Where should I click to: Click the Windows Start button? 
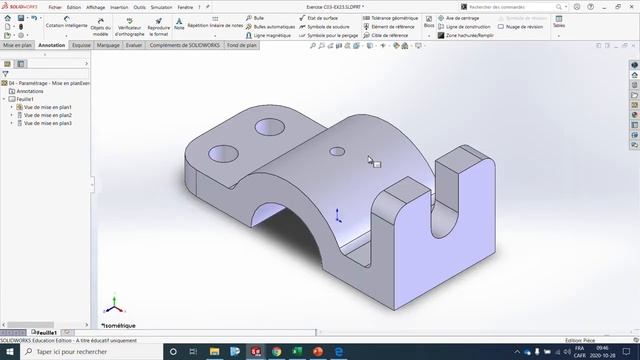coord(10,351)
